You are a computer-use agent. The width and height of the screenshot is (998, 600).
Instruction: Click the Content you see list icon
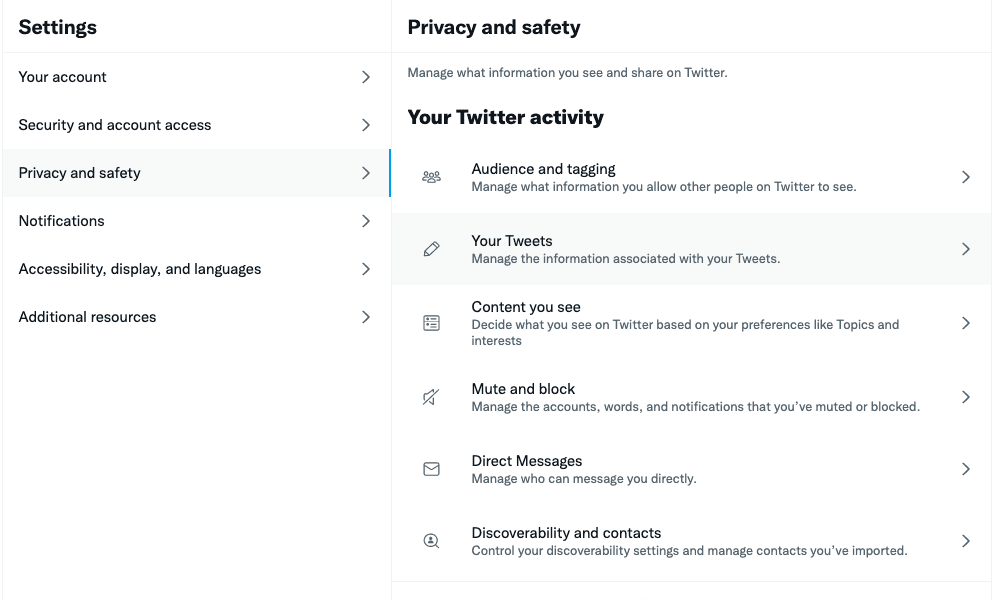coord(431,323)
